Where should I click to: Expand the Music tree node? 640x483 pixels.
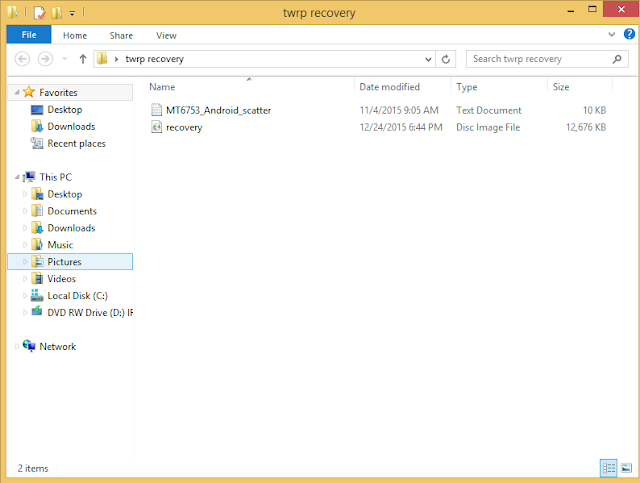[25, 245]
